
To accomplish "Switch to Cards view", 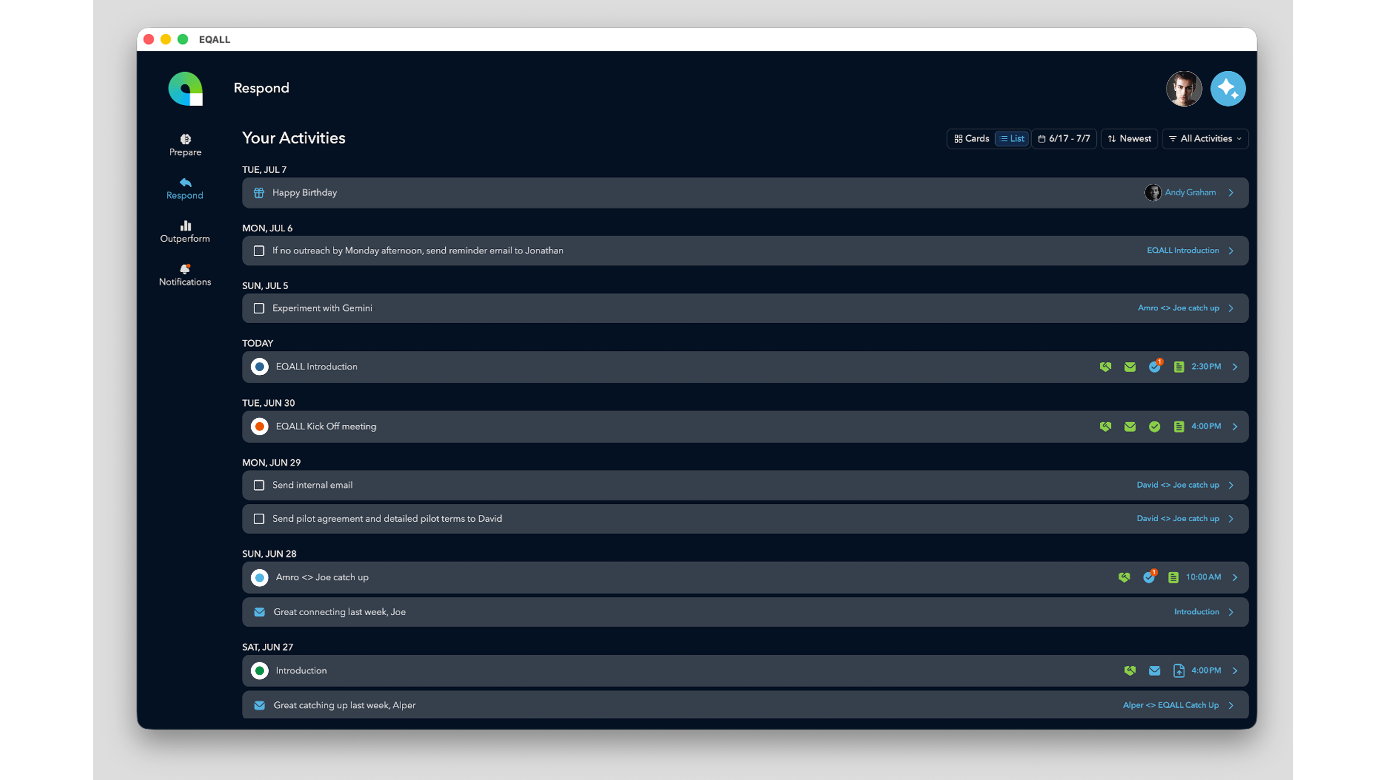I will click(971, 139).
